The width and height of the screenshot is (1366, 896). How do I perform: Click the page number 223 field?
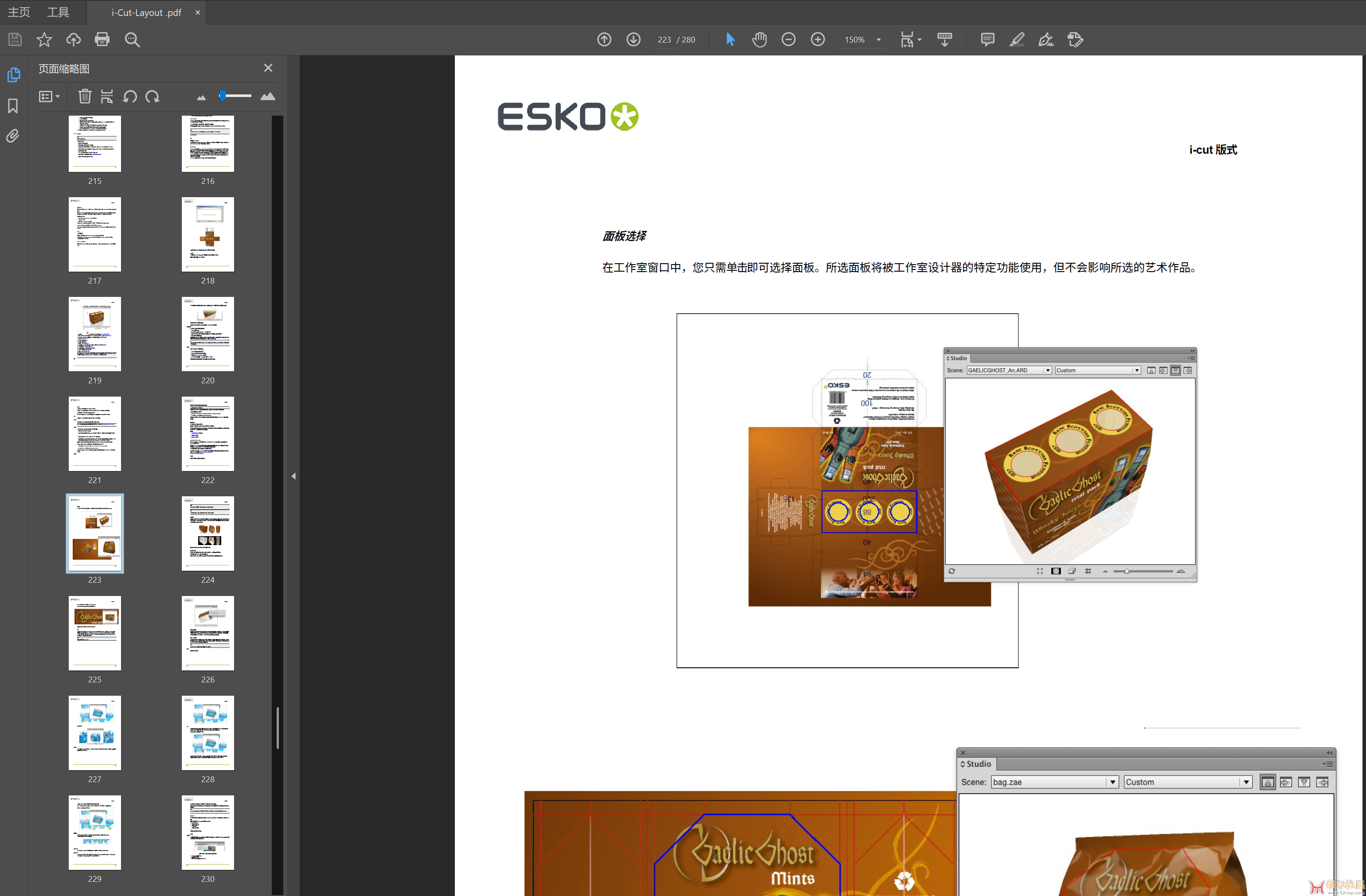pyautogui.click(x=664, y=39)
